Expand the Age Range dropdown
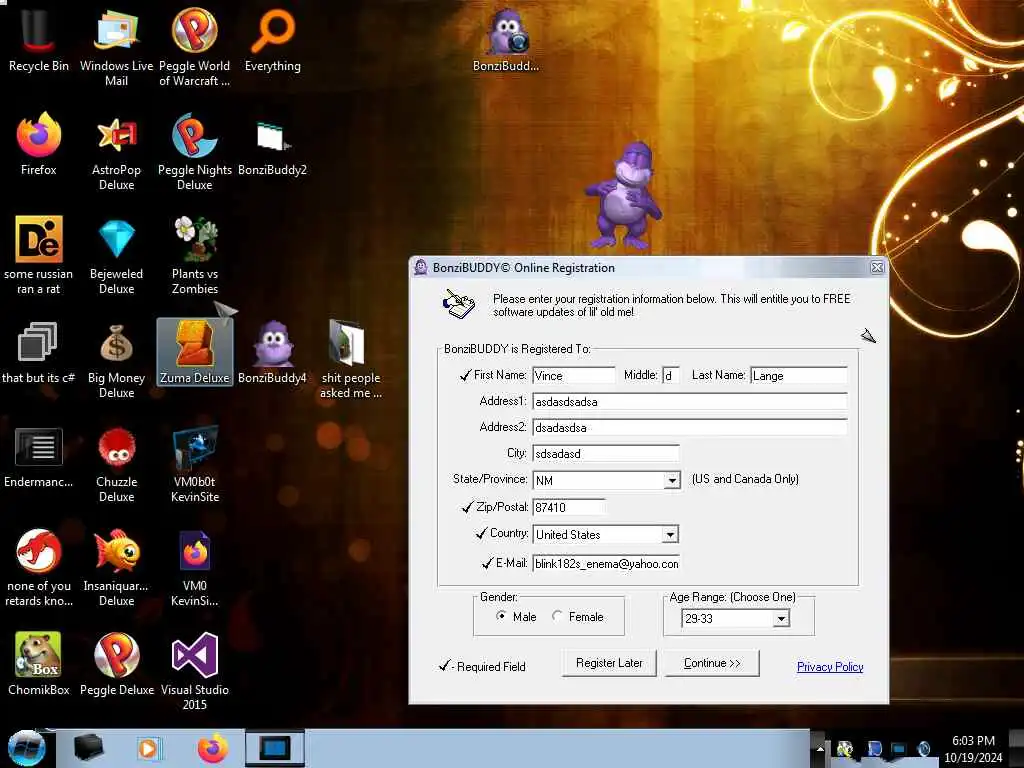Viewport: 1024px width, 768px height. coord(781,618)
